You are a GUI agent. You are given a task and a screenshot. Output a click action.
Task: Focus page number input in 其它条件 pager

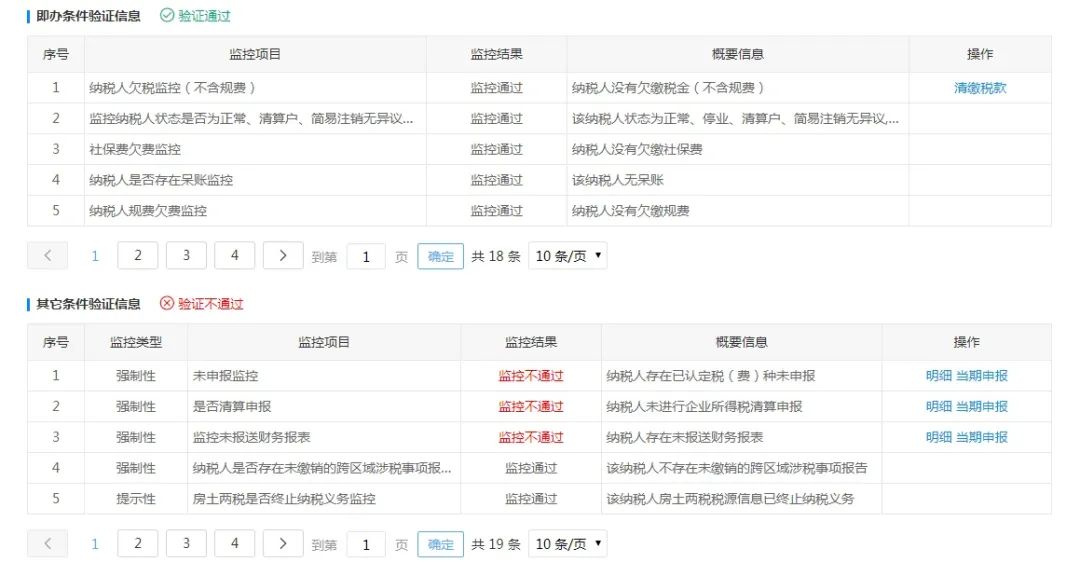click(x=366, y=545)
